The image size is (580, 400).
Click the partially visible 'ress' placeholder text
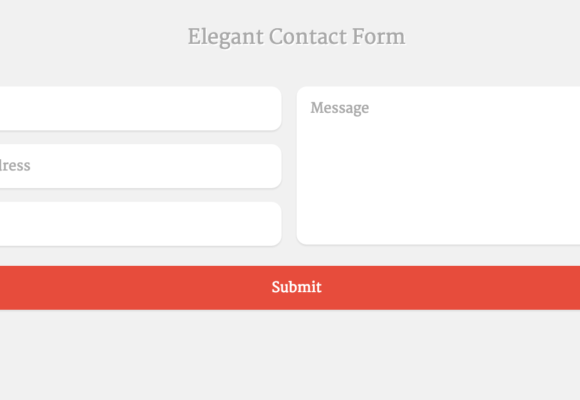tap(15, 165)
